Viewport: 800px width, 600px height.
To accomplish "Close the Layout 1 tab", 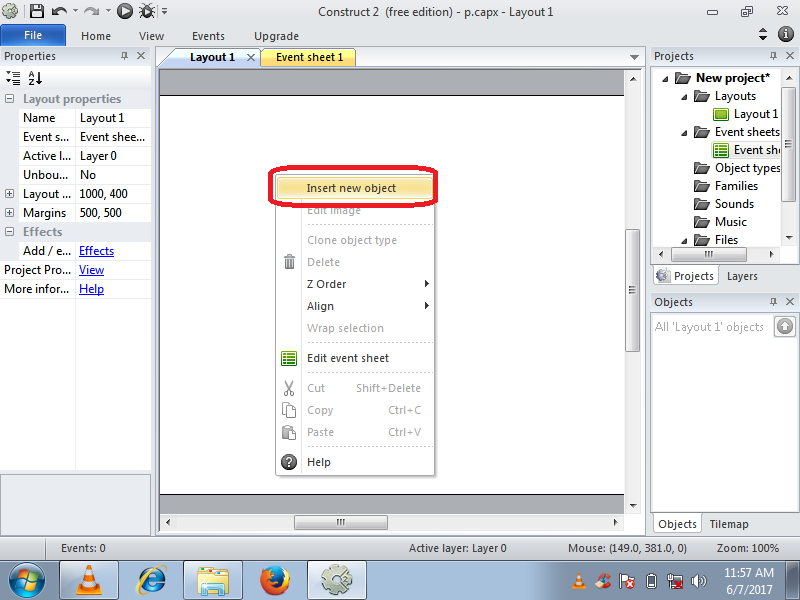I will coord(251,57).
